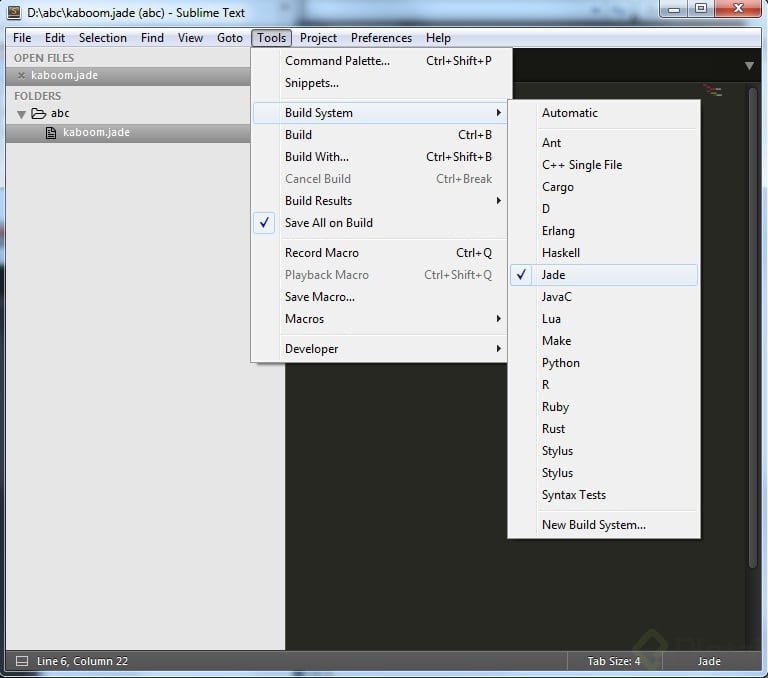The height and width of the screenshot is (678, 768).
Task: Select Syntax Tests build system
Action: (x=604, y=495)
